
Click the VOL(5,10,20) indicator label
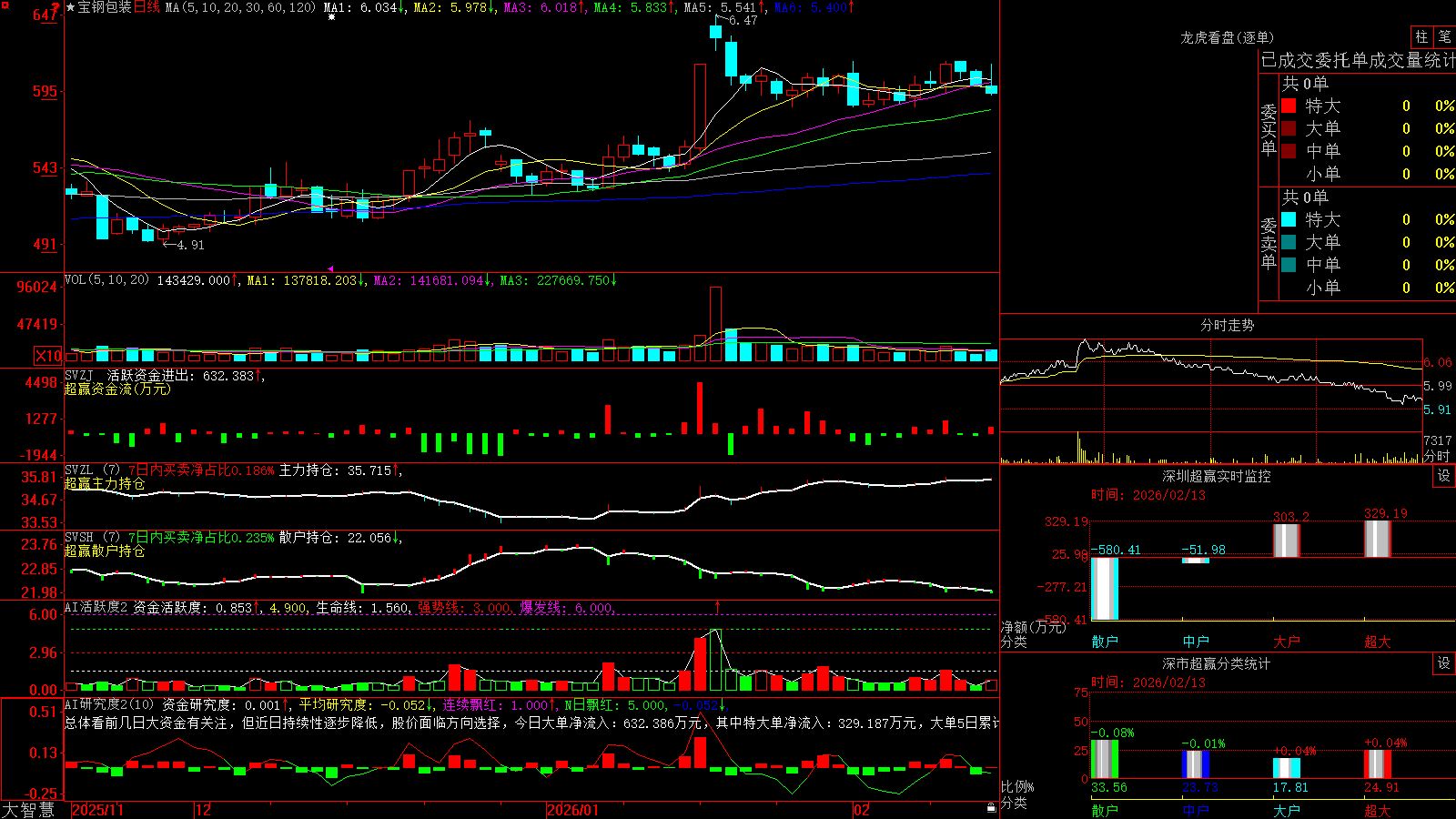pyautogui.click(x=106, y=280)
